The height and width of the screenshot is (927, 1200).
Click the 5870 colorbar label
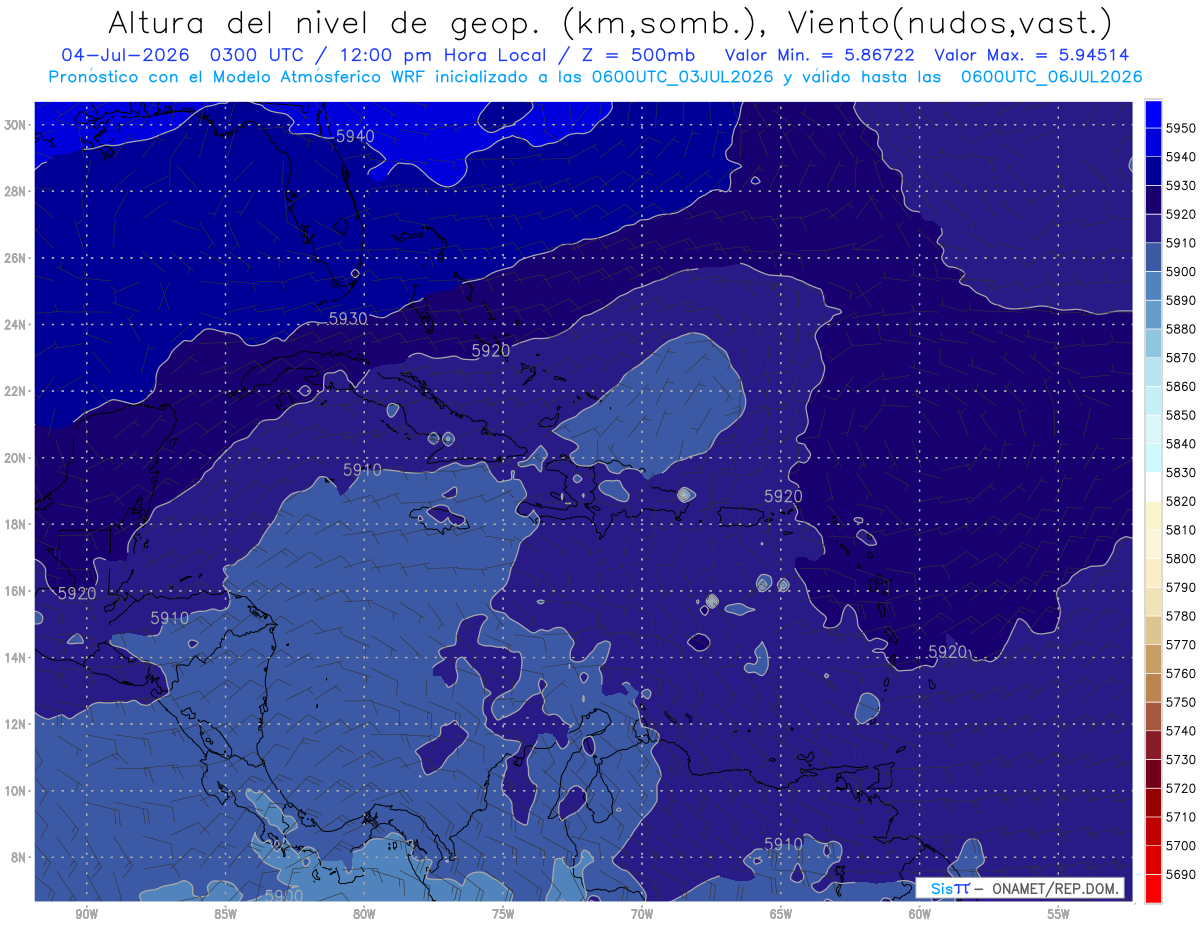click(1181, 358)
